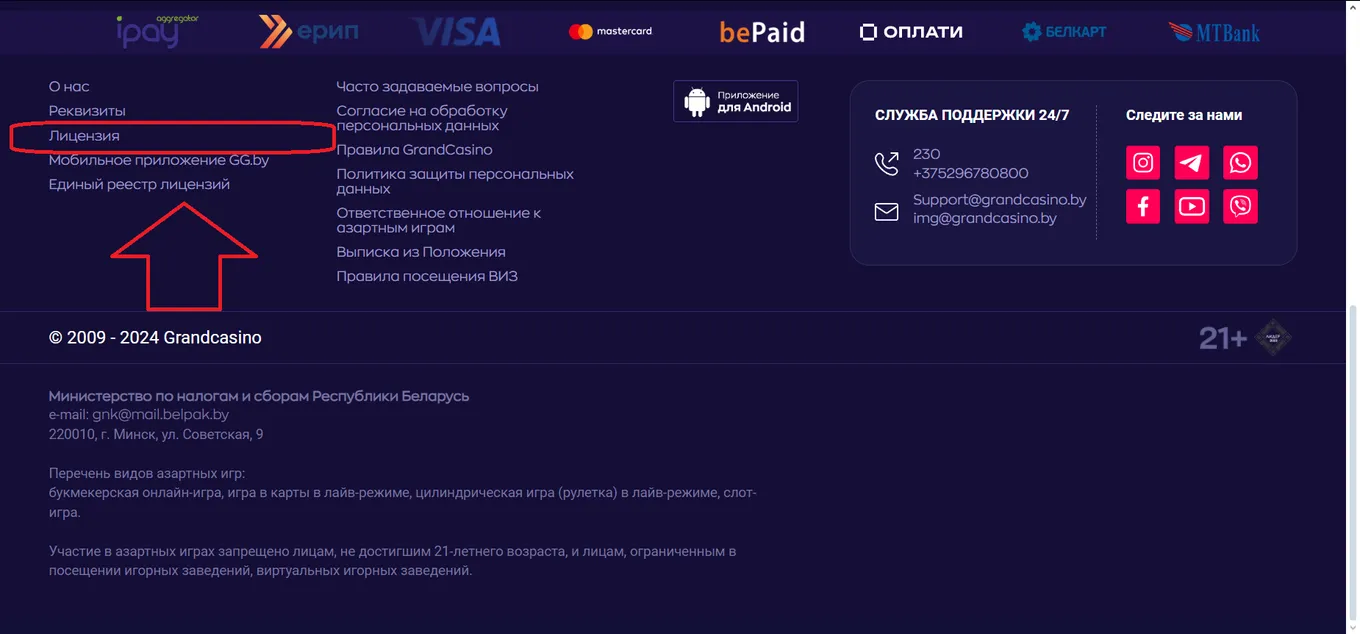Open the О нас link

coord(69,87)
